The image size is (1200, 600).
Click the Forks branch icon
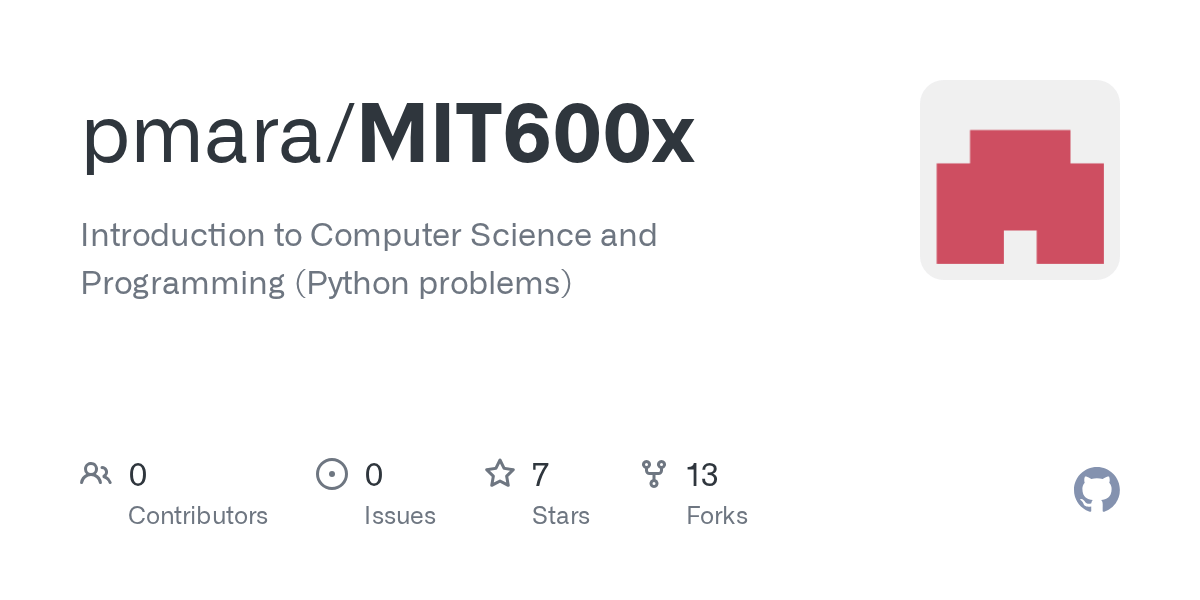coord(654,474)
